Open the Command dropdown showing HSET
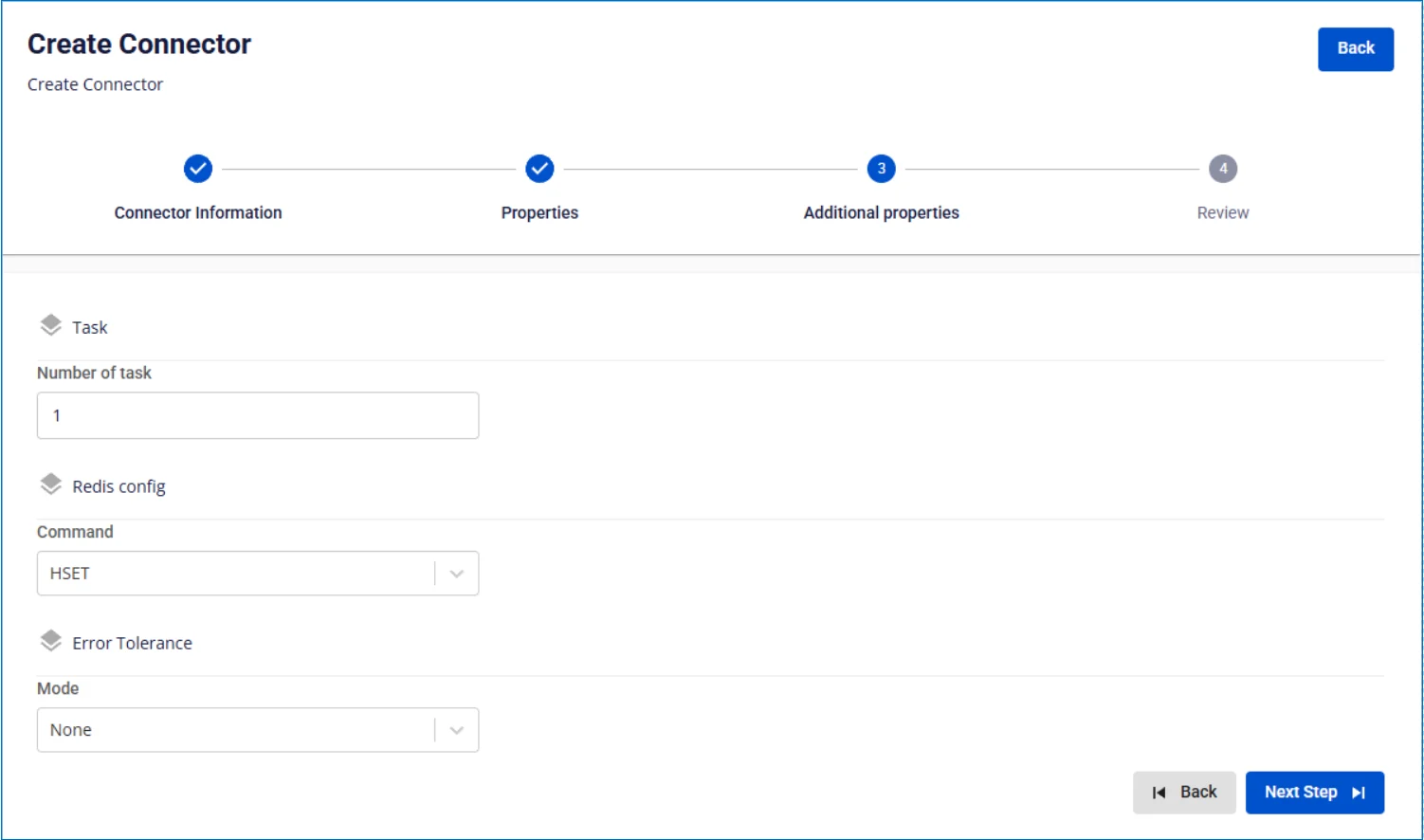 pyautogui.click(x=258, y=574)
